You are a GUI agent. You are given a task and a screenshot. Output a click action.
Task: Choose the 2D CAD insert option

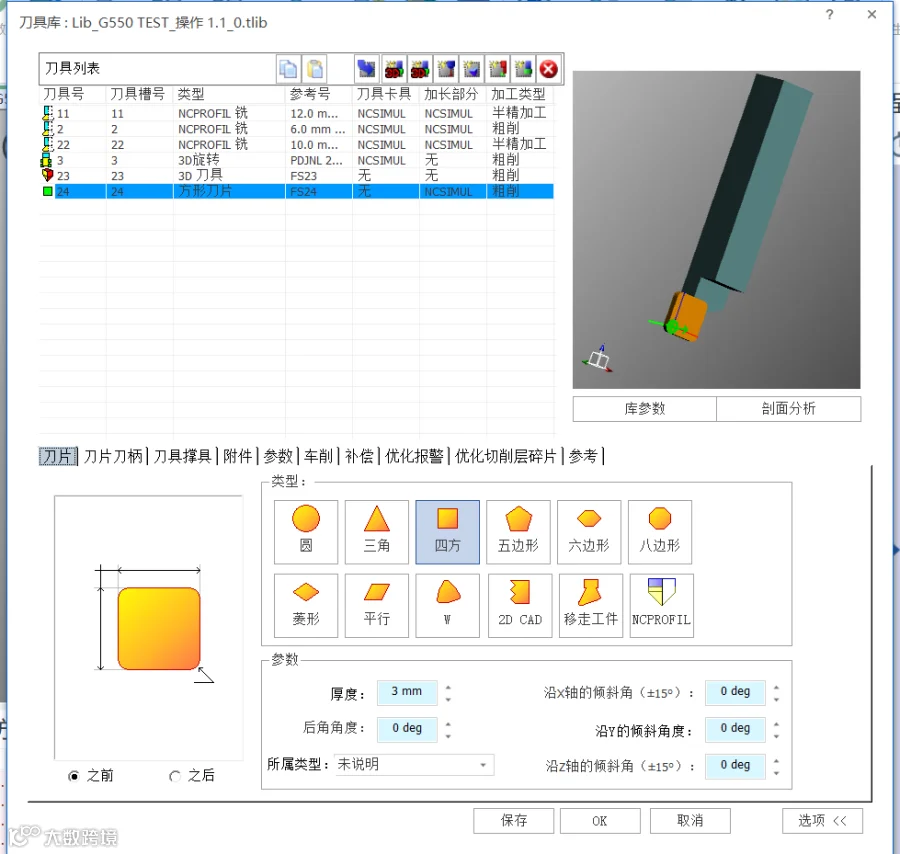tap(519, 605)
